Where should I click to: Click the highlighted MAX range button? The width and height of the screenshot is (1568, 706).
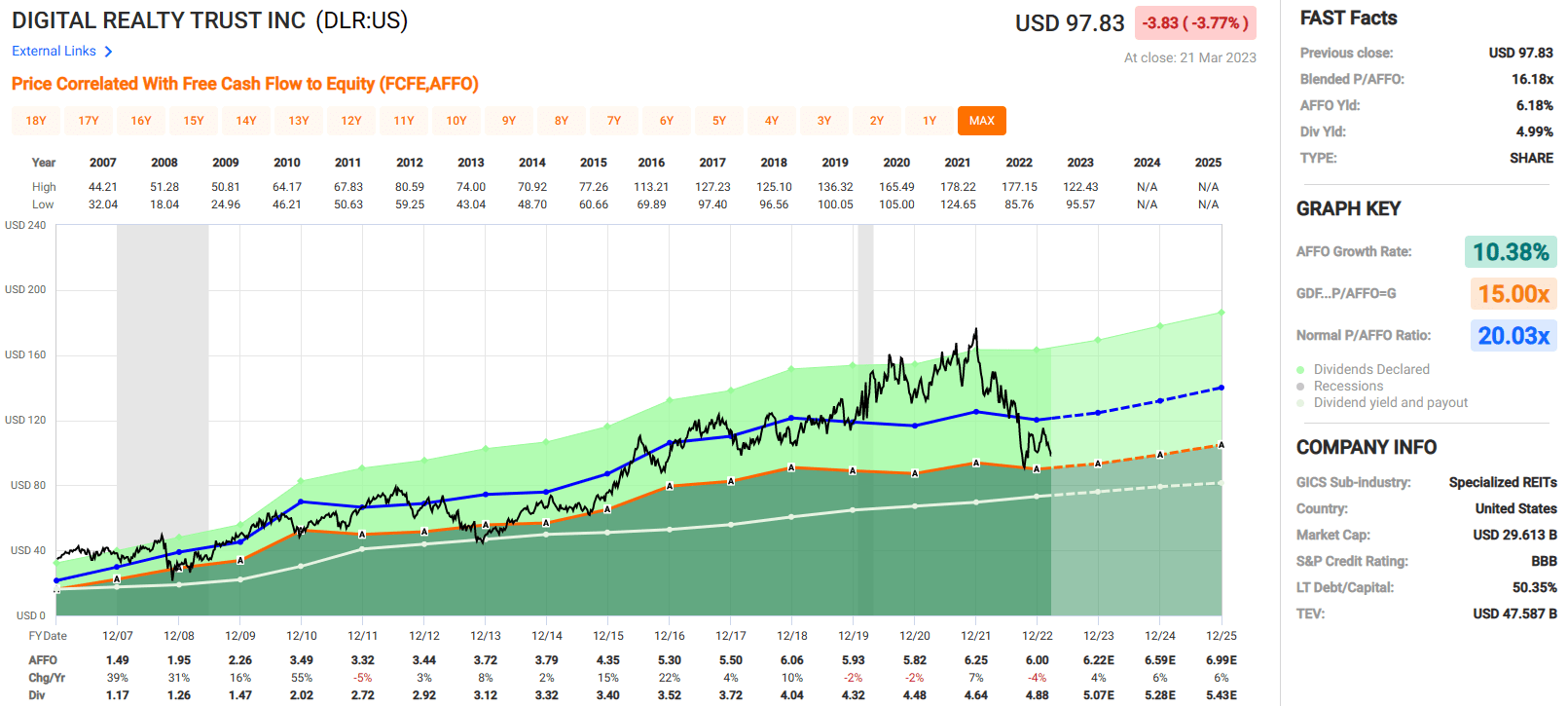(982, 121)
